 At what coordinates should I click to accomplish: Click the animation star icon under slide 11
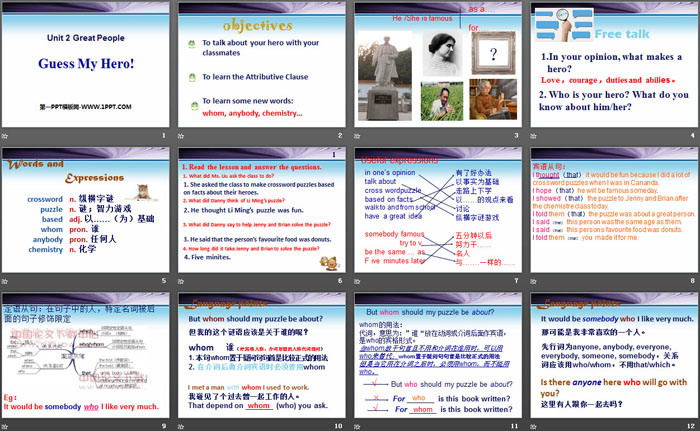click(357, 427)
